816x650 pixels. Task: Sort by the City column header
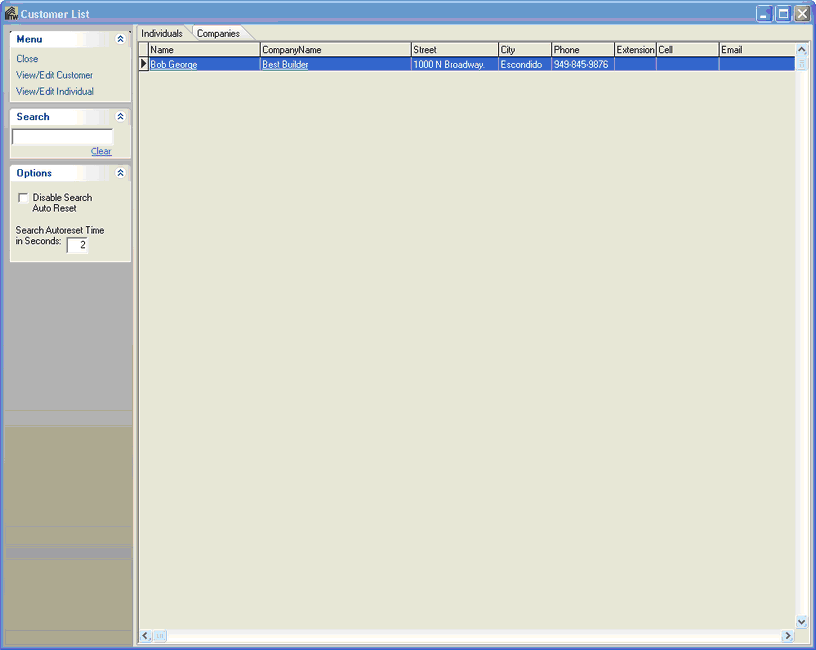tap(524, 49)
